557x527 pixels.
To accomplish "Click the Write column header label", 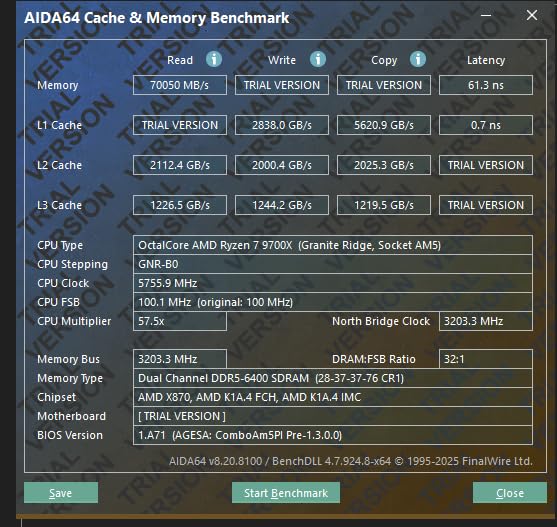I will click(282, 60).
